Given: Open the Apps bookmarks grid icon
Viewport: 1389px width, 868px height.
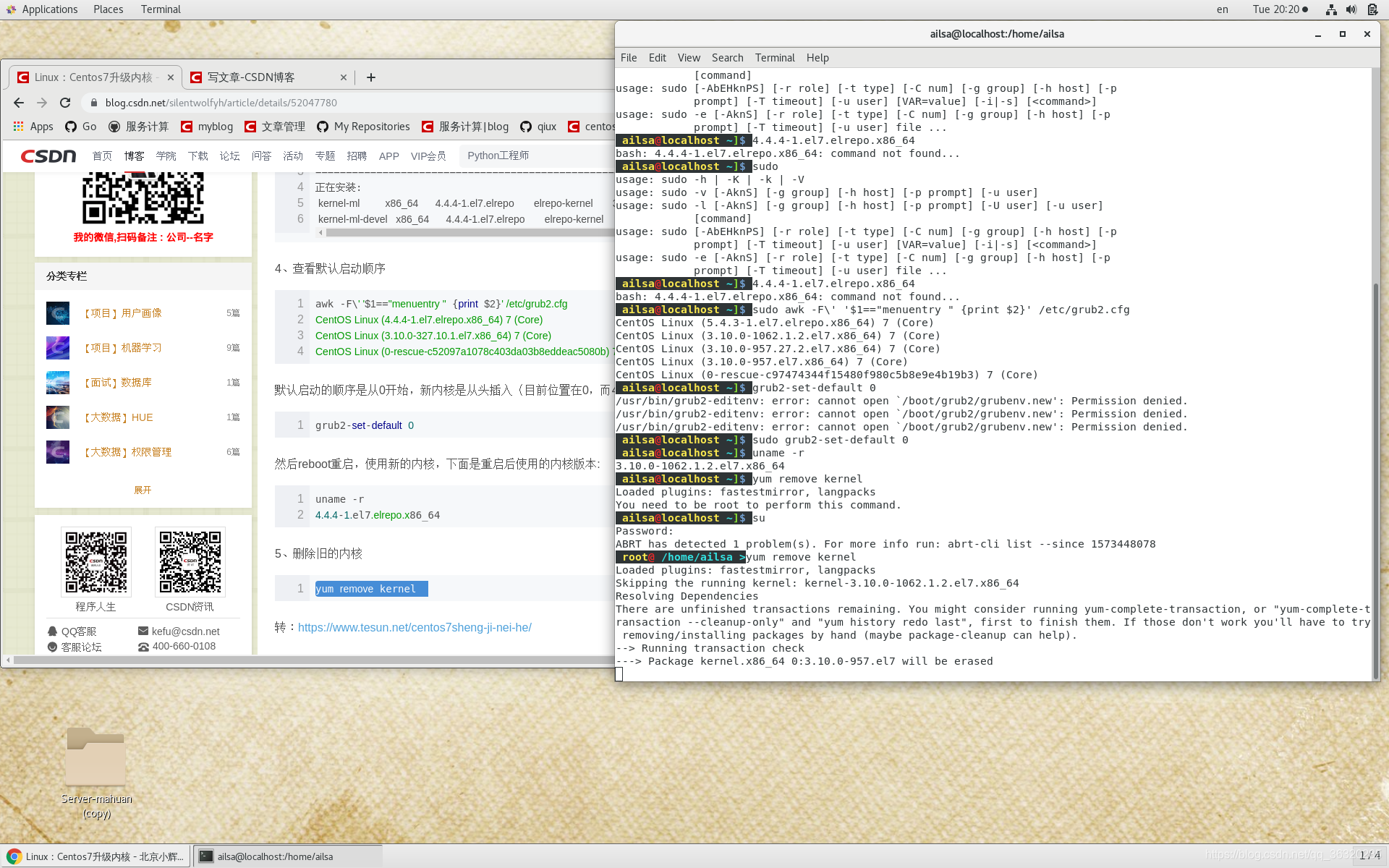Looking at the screenshot, I should click(x=19, y=127).
